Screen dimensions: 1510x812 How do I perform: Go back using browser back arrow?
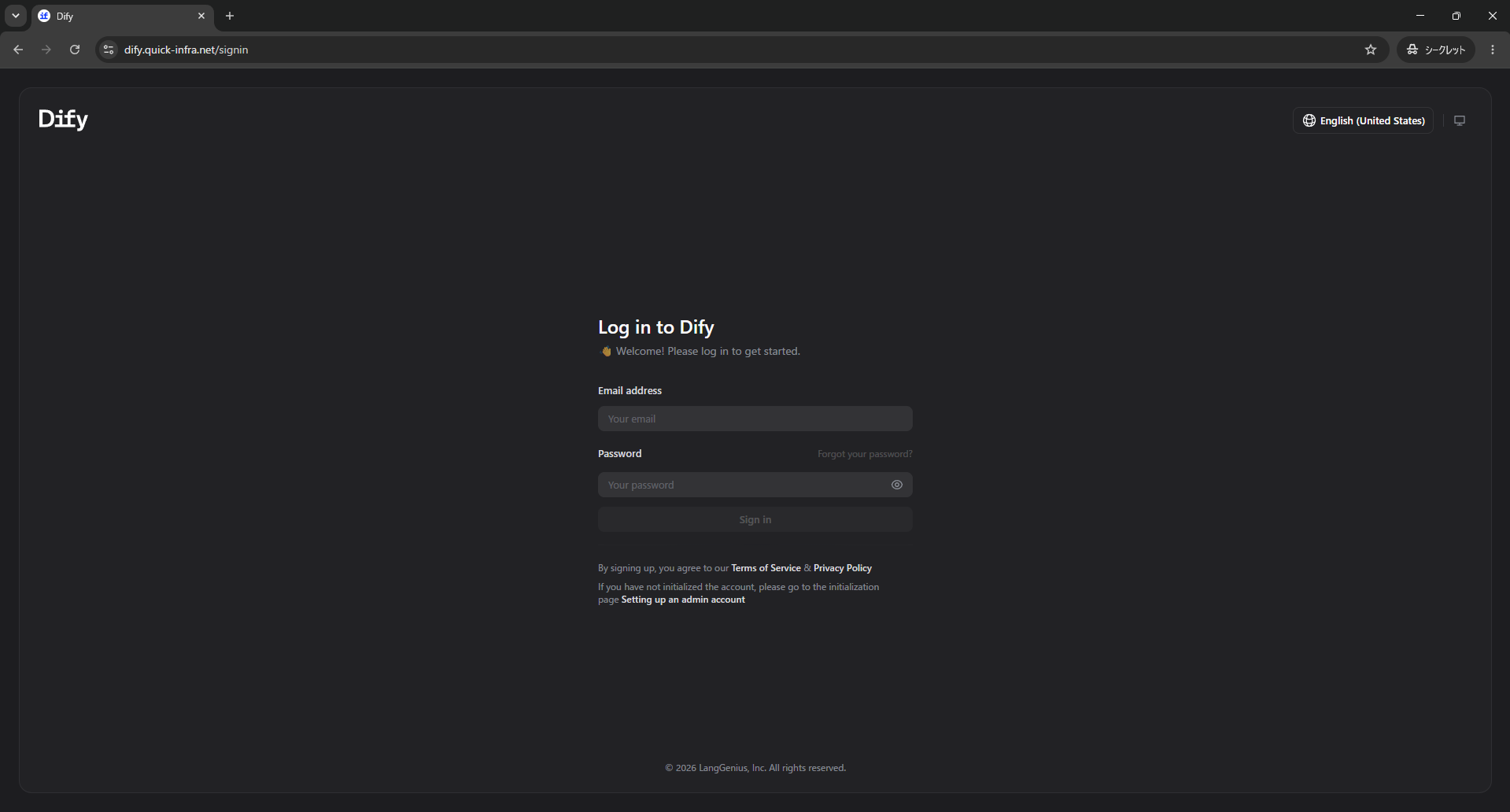click(x=18, y=50)
